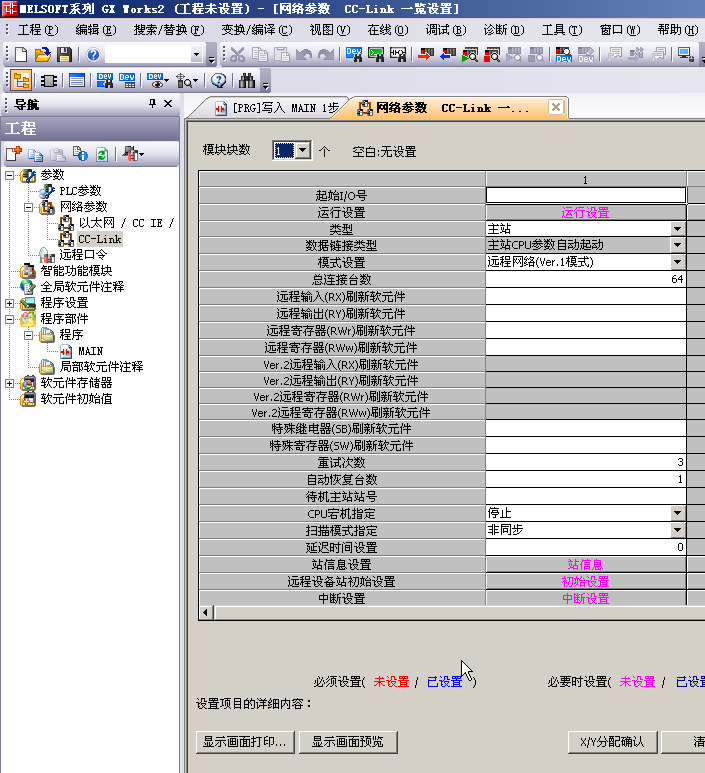
Task: Open the 类型 dropdown showing 主站
Action: click(677, 229)
